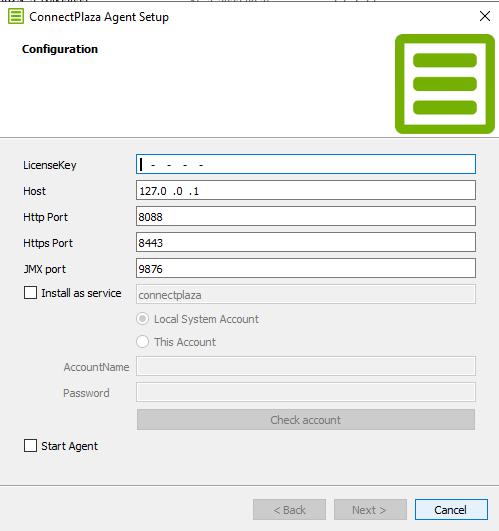The image size is (499, 531).
Task: Click into the Host field showing 127.0.0.1
Action: [306, 190]
